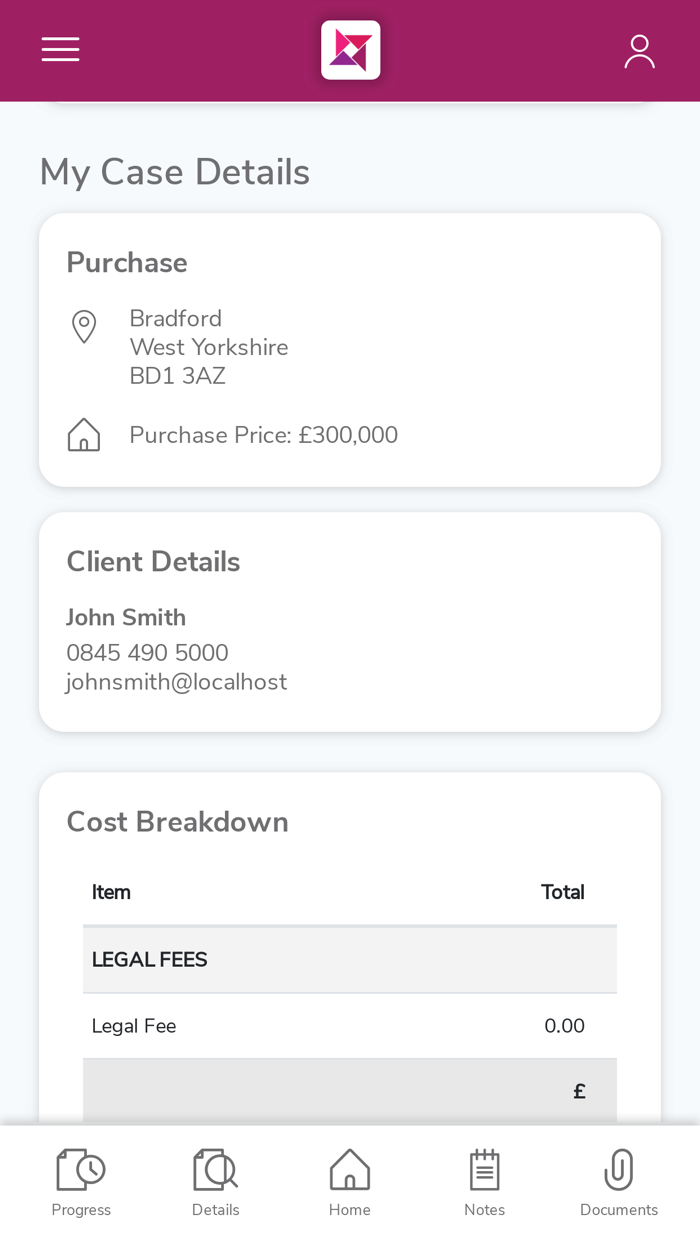This screenshot has width=700, height=1244.
Task: Click the user profile icon
Action: coord(639,49)
